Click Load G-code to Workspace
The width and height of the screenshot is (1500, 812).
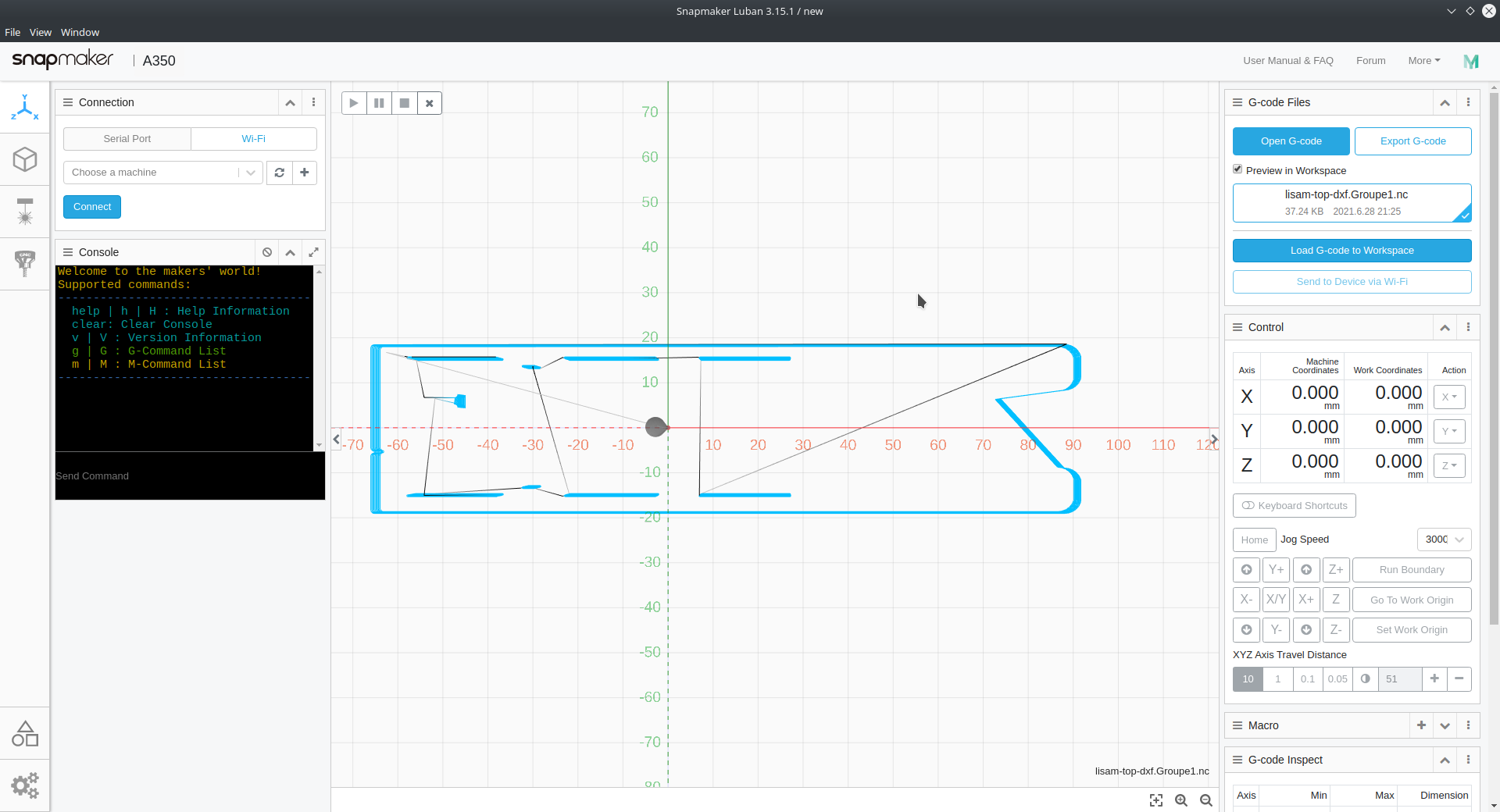pyautogui.click(x=1351, y=250)
